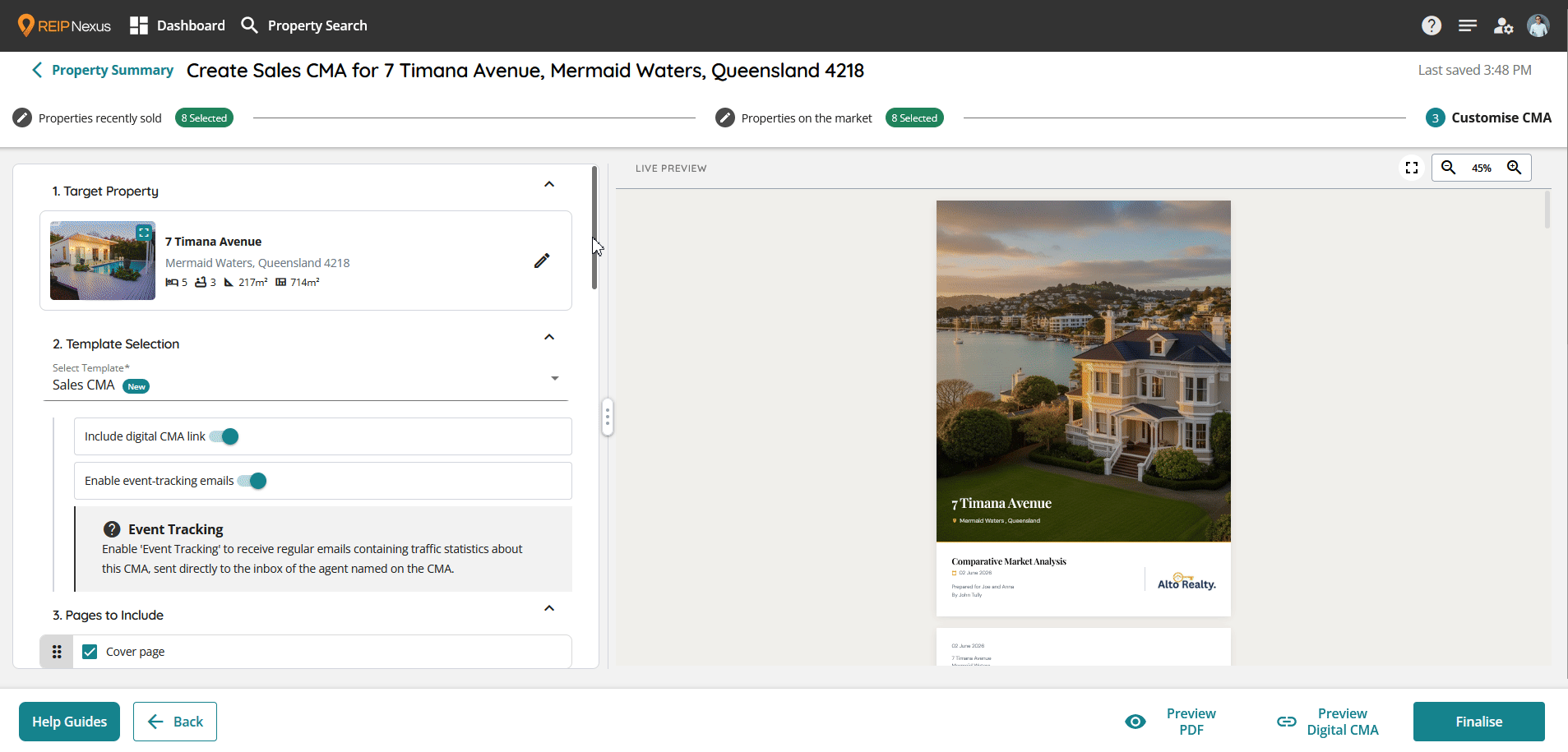Toggle Include digital CMA link switch

click(x=224, y=436)
